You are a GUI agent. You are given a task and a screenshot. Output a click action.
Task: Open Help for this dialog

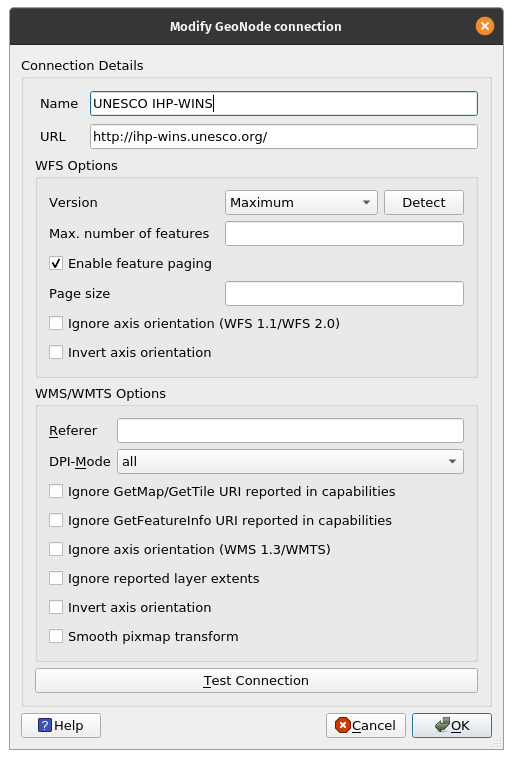[61, 725]
